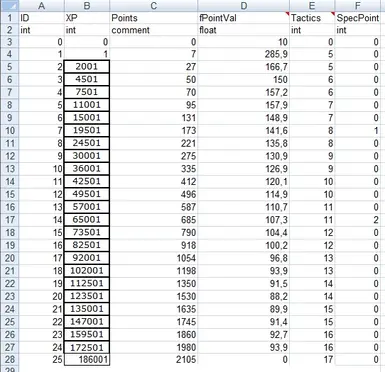Screen dimensions: 385x372
Task: Select column D header
Action: (244, 6)
